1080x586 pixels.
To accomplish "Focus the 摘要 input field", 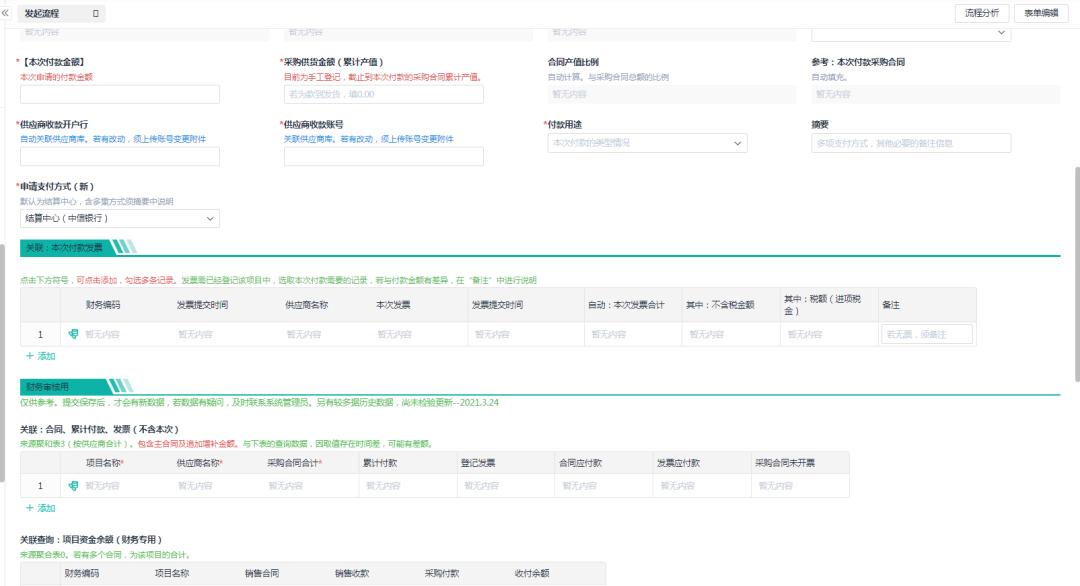I will (911, 143).
